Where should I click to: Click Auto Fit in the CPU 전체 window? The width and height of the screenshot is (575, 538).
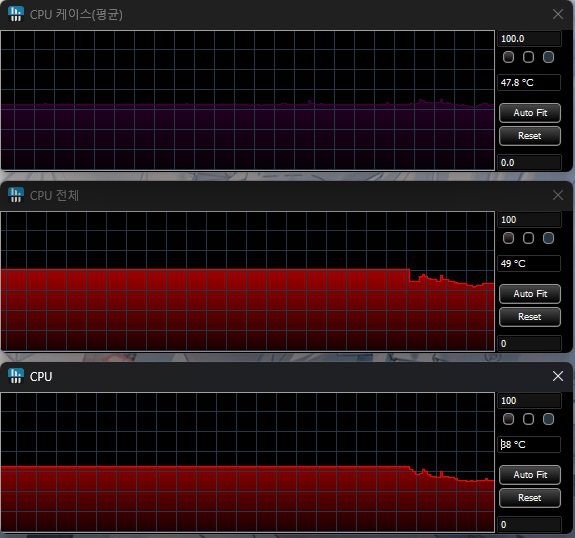pyautogui.click(x=530, y=294)
